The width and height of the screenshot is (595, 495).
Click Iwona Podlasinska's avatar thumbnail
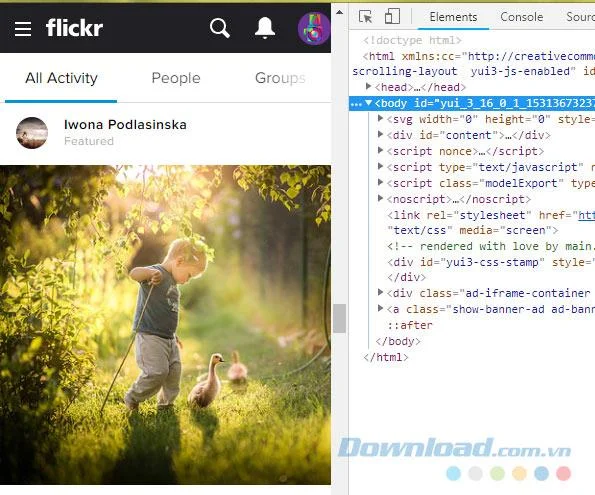click(32, 132)
